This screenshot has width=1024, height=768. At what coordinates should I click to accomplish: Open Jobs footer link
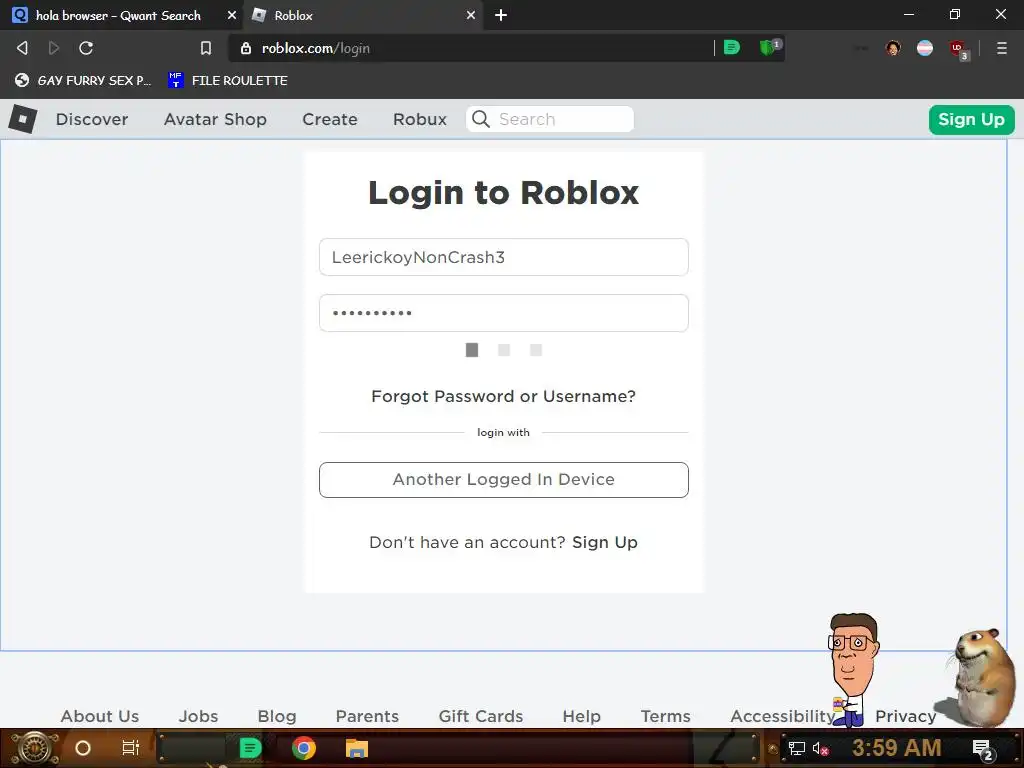(x=199, y=716)
